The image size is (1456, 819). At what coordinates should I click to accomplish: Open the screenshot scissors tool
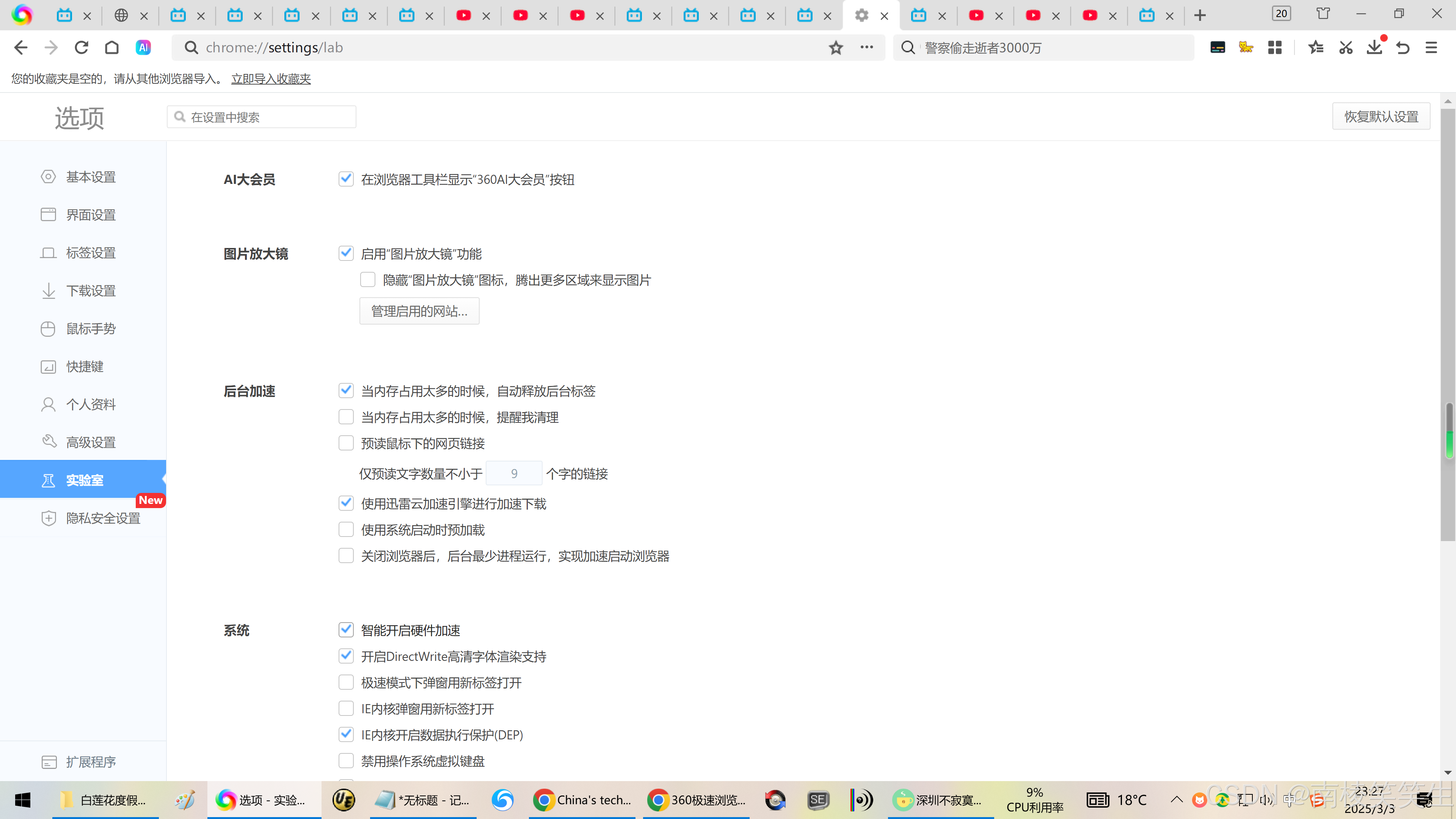tap(1345, 47)
